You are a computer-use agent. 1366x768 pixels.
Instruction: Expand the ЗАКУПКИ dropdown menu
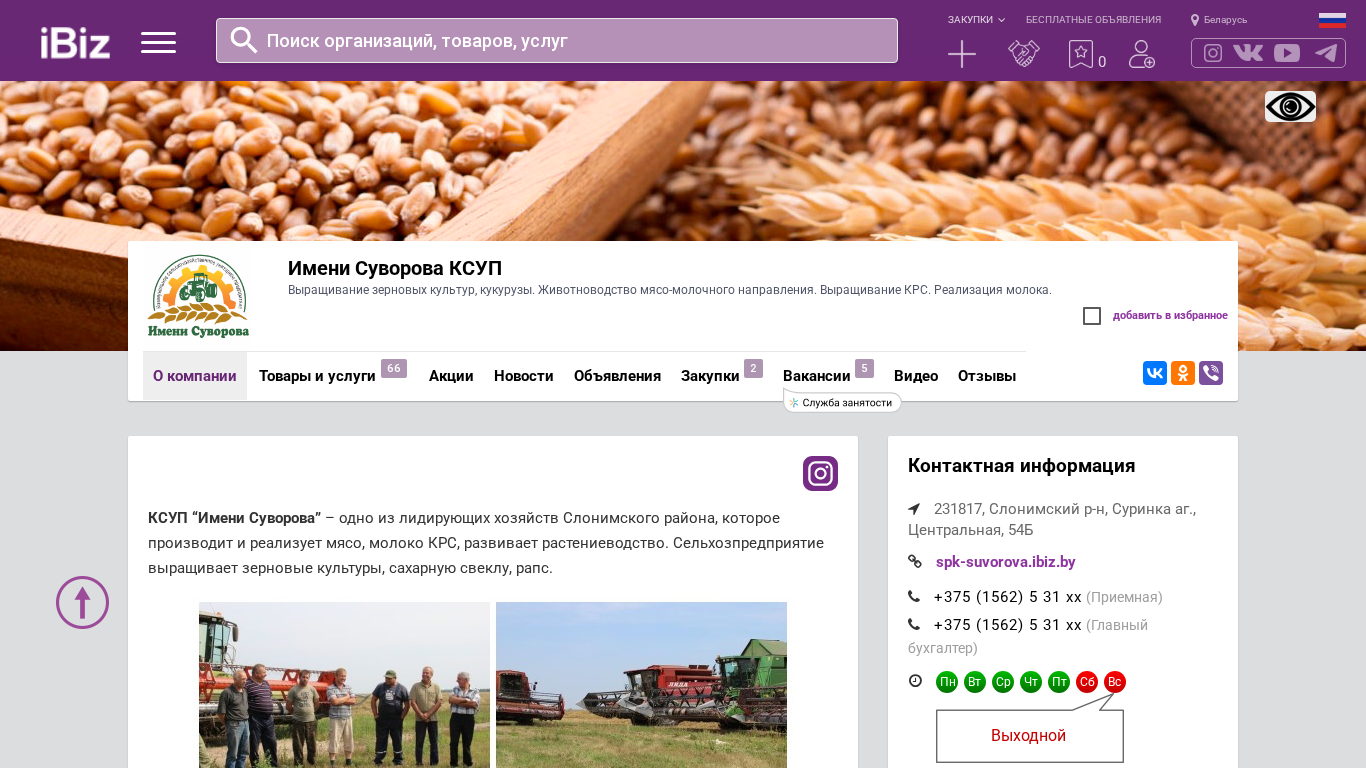click(976, 20)
